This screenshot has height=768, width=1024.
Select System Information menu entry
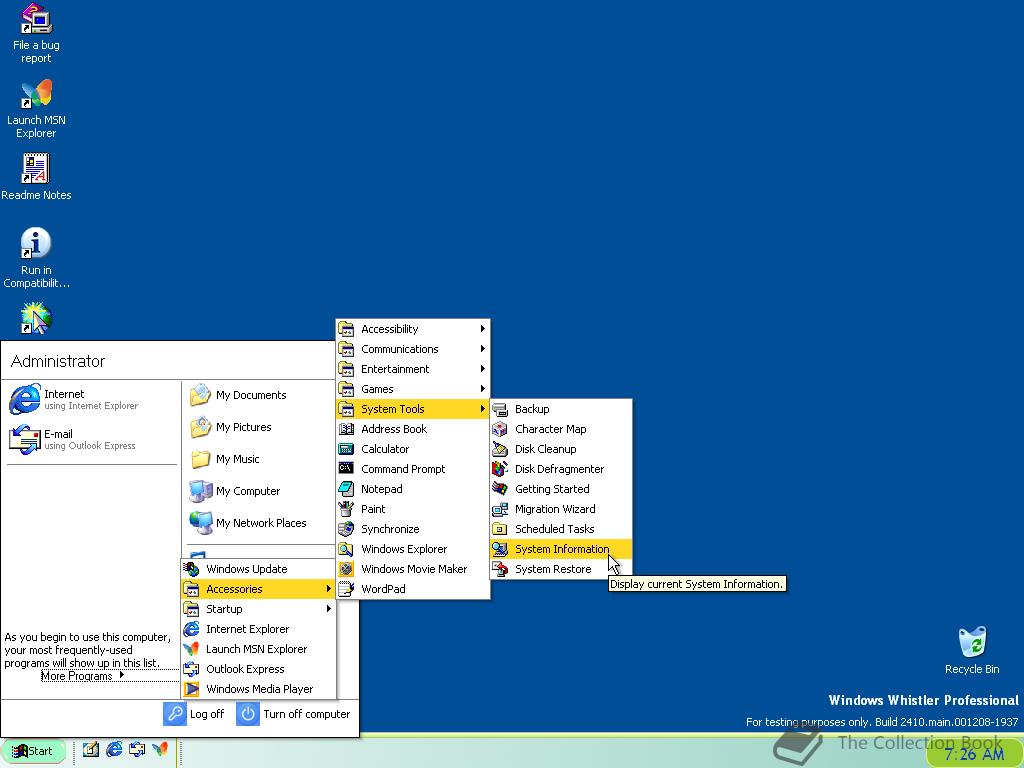click(x=561, y=549)
